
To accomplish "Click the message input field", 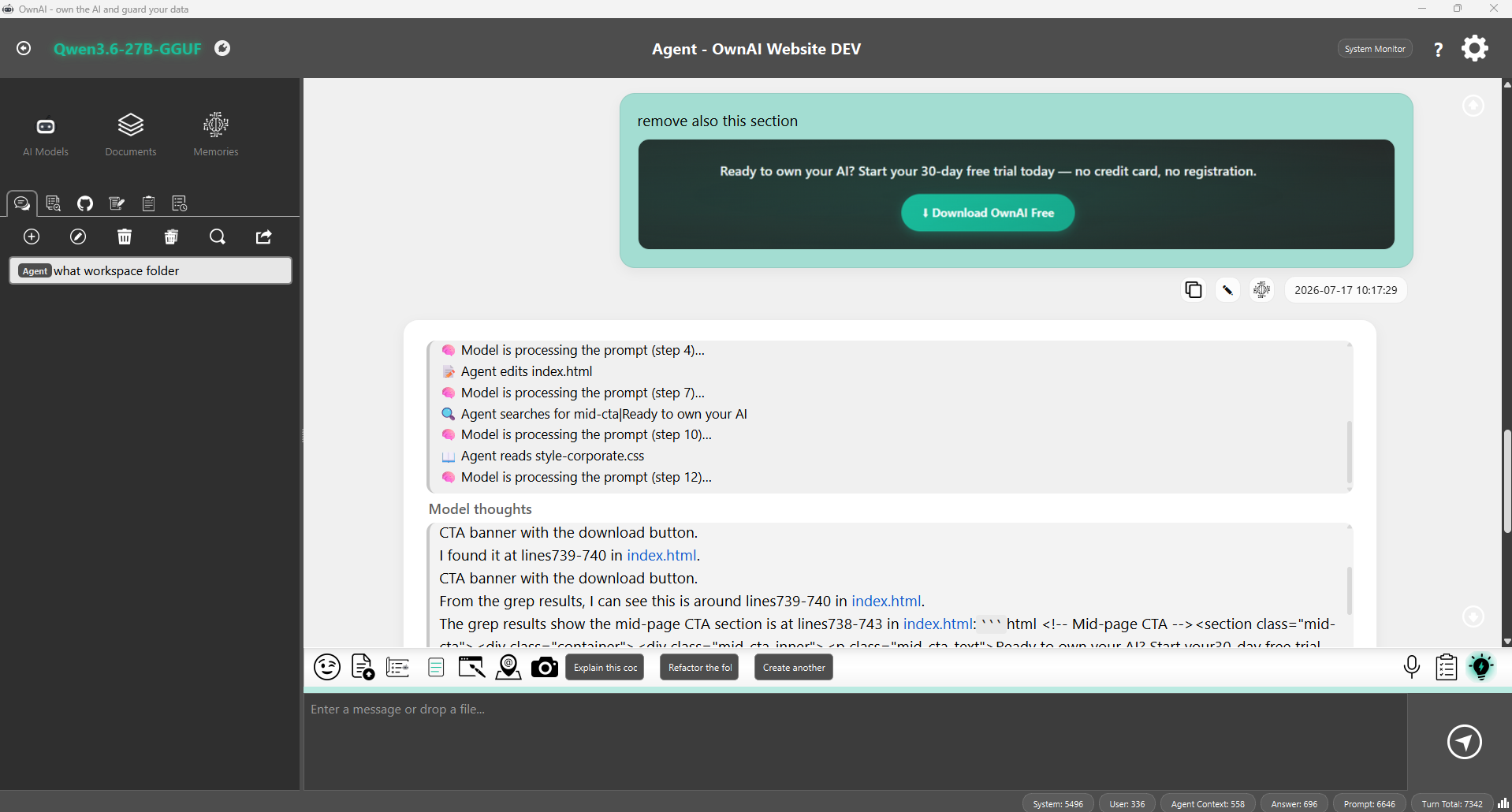I will (x=855, y=741).
